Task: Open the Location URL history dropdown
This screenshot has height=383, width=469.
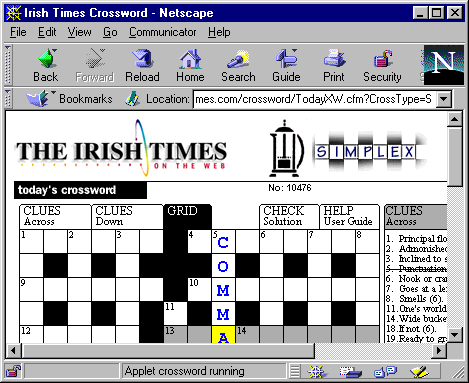Action: [444, 99]
